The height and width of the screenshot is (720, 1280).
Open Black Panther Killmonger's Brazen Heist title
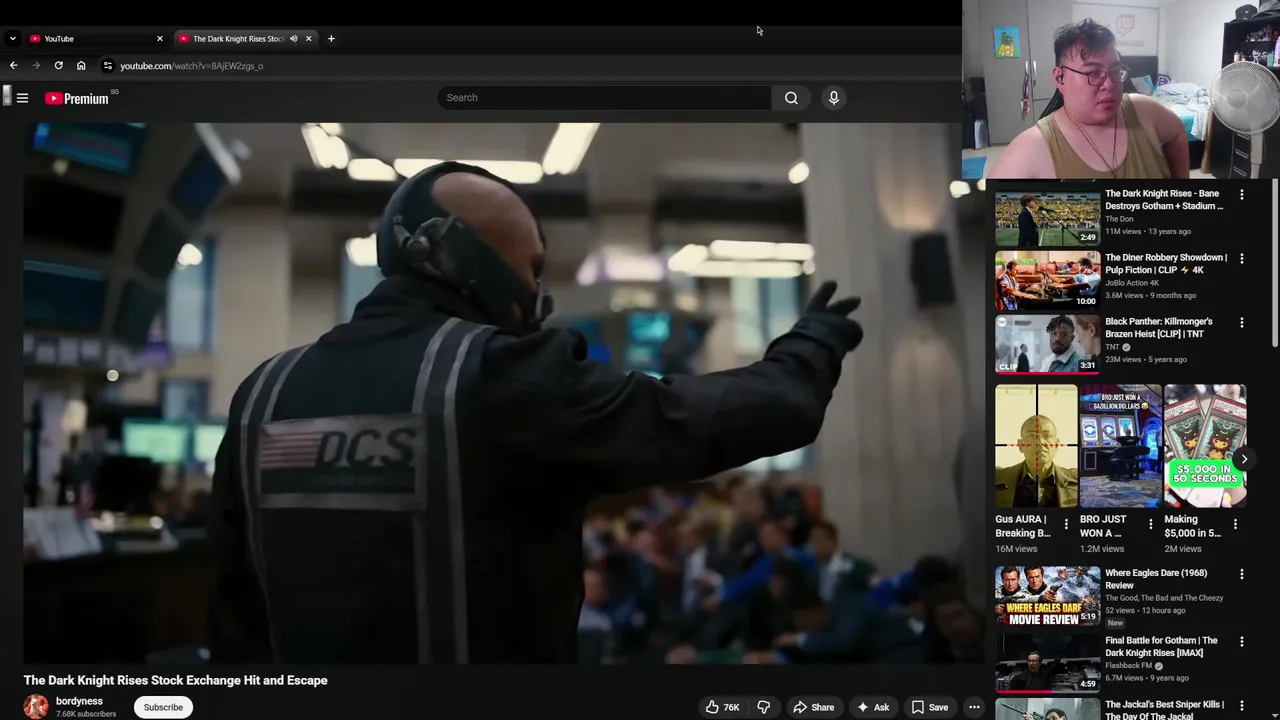(1159, 328)
